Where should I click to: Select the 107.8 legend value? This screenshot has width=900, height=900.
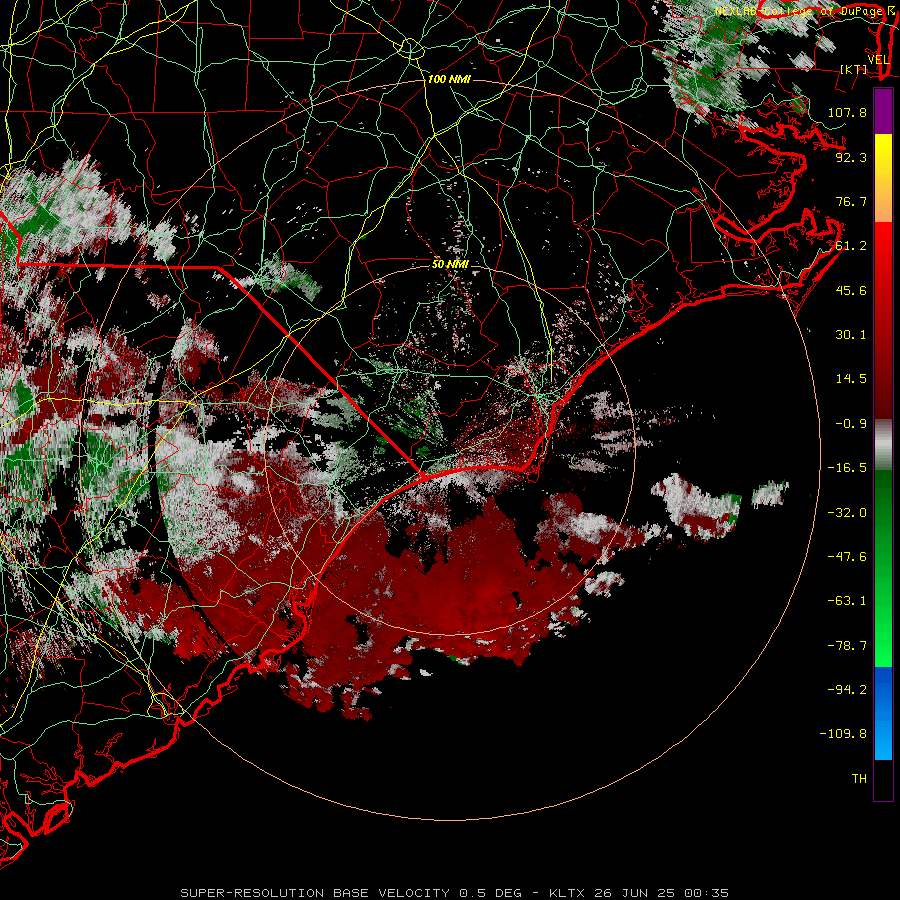(847, 112)
